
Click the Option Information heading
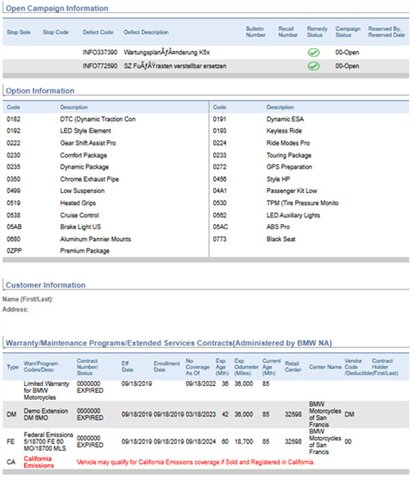[x=40, y=91]
